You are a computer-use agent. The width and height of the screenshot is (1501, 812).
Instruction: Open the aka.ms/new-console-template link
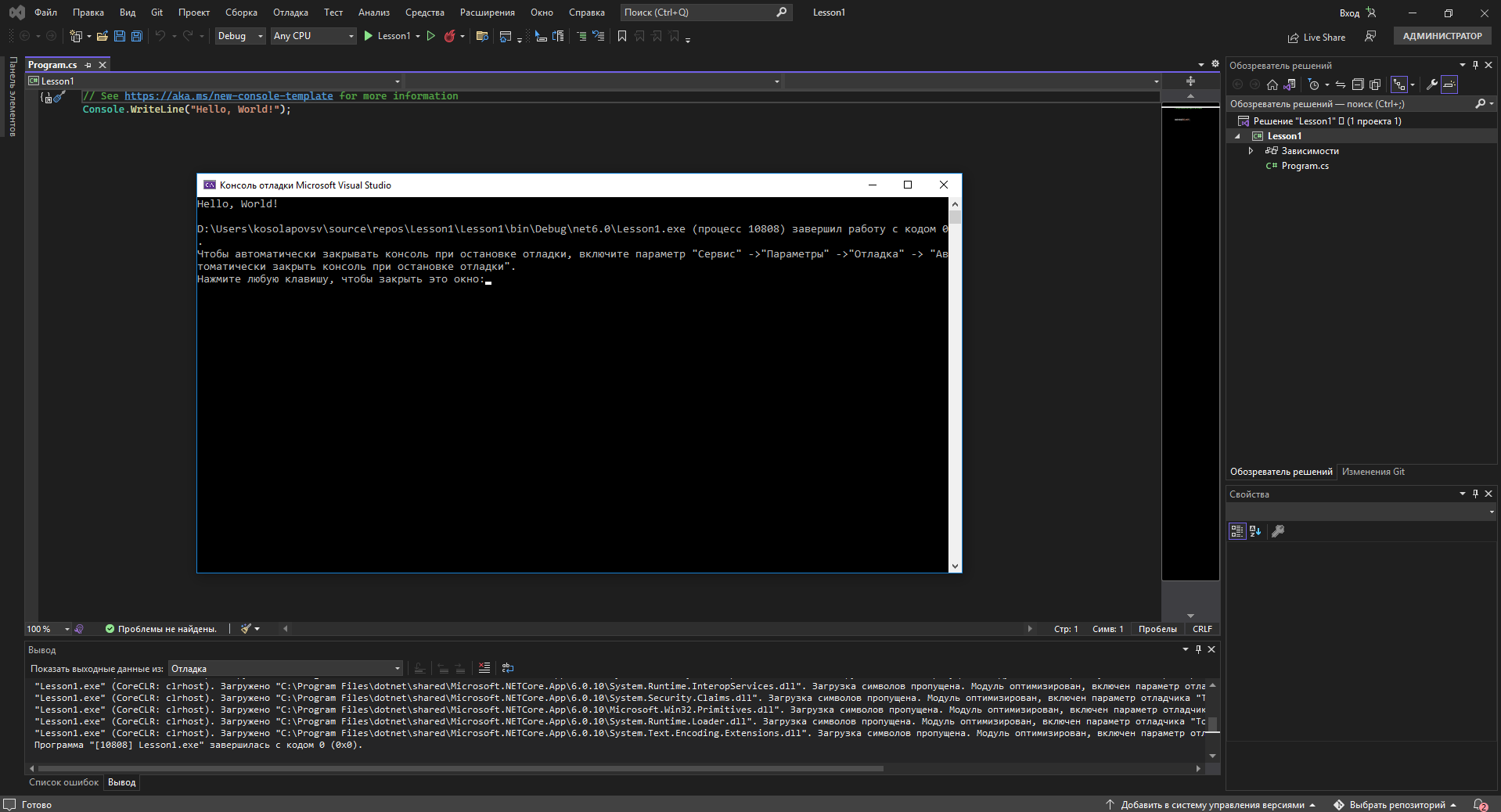pos(229,95)
